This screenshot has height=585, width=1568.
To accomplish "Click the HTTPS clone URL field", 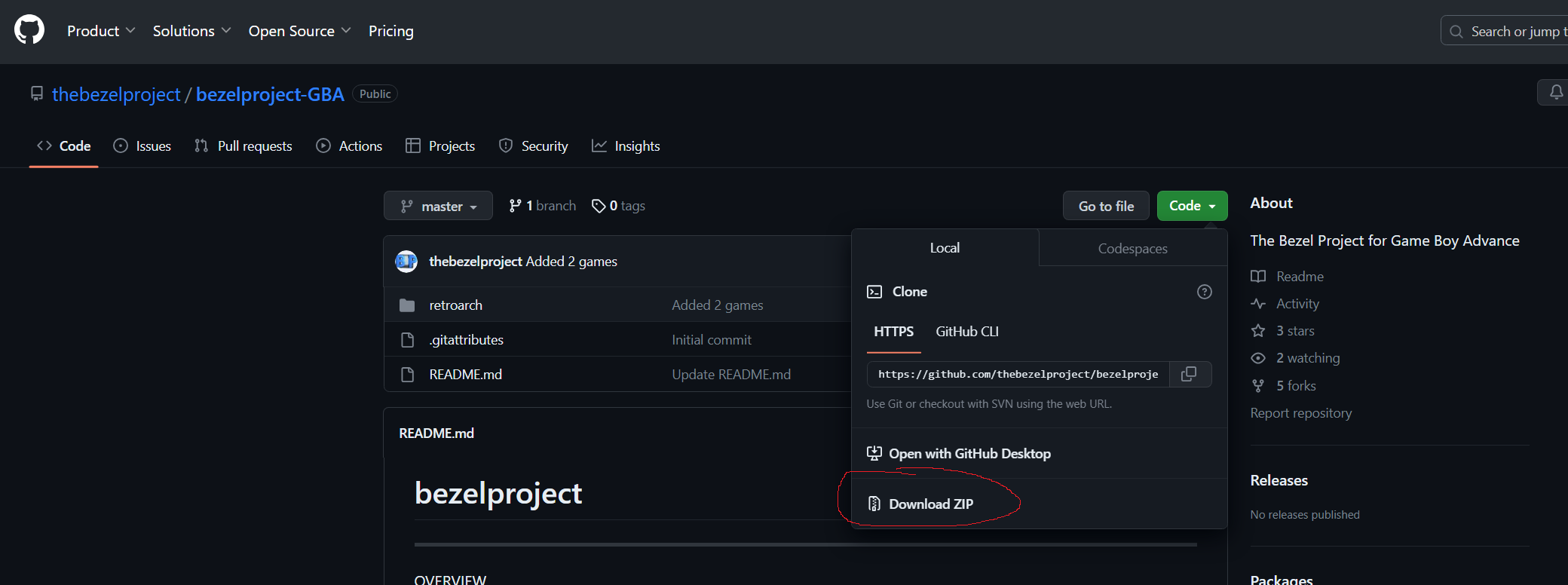I will (x=1018, y=374).
